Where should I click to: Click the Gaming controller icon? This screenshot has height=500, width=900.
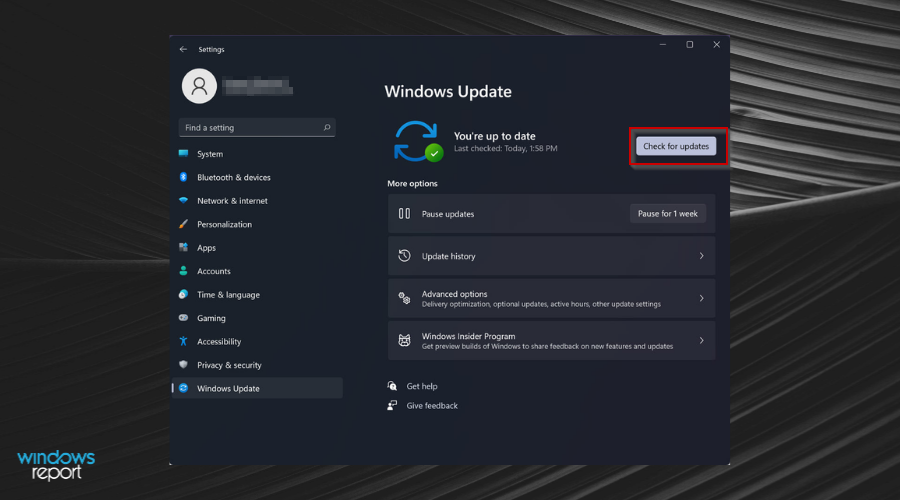pyautogui.click(x=184, y=317)
